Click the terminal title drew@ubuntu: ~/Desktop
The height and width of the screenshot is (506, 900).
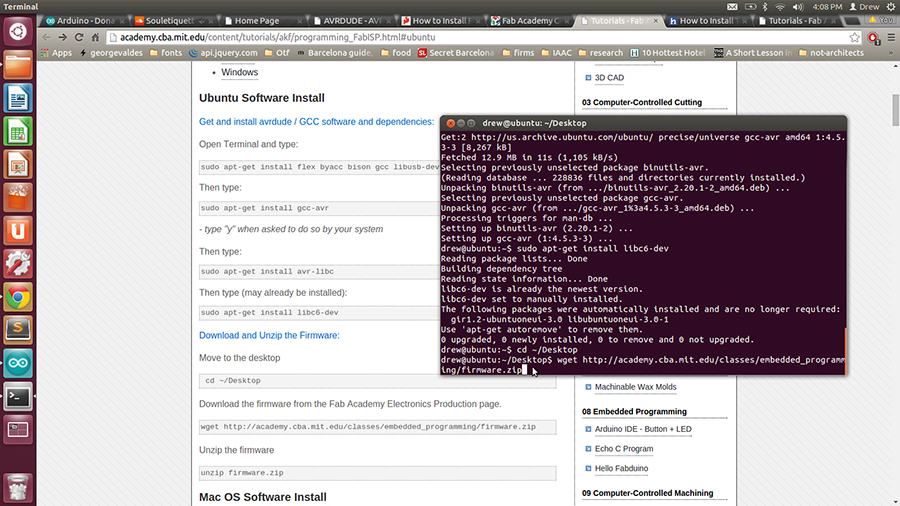pyautogui.click(x=534, y=123)
